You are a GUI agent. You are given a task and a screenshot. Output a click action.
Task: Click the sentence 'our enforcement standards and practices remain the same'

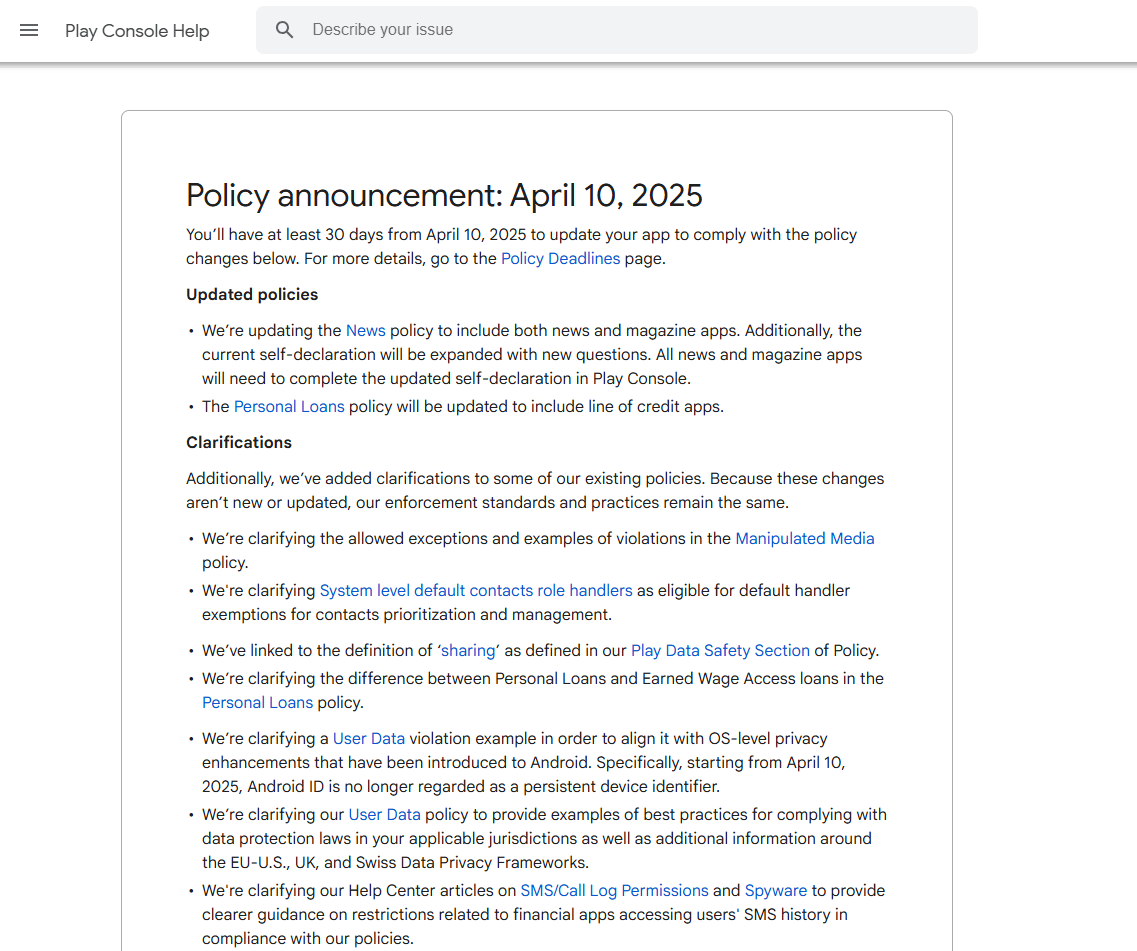click(571, 503)
